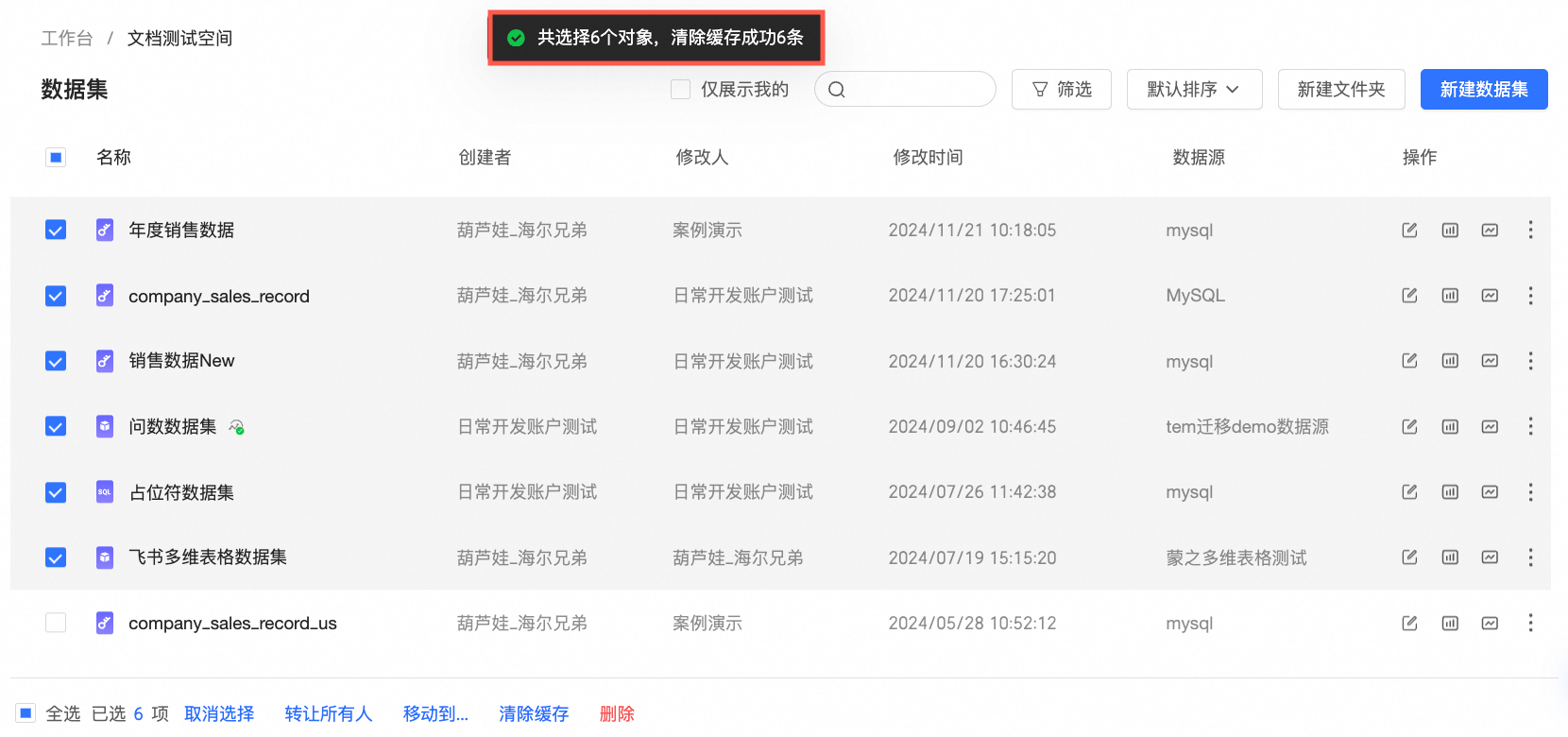This screenshot has height=737, width=1568.
Task: Click timestamp 2024/09/02 10:46:45
Action: pyautogui.click(x=972, y=426)
